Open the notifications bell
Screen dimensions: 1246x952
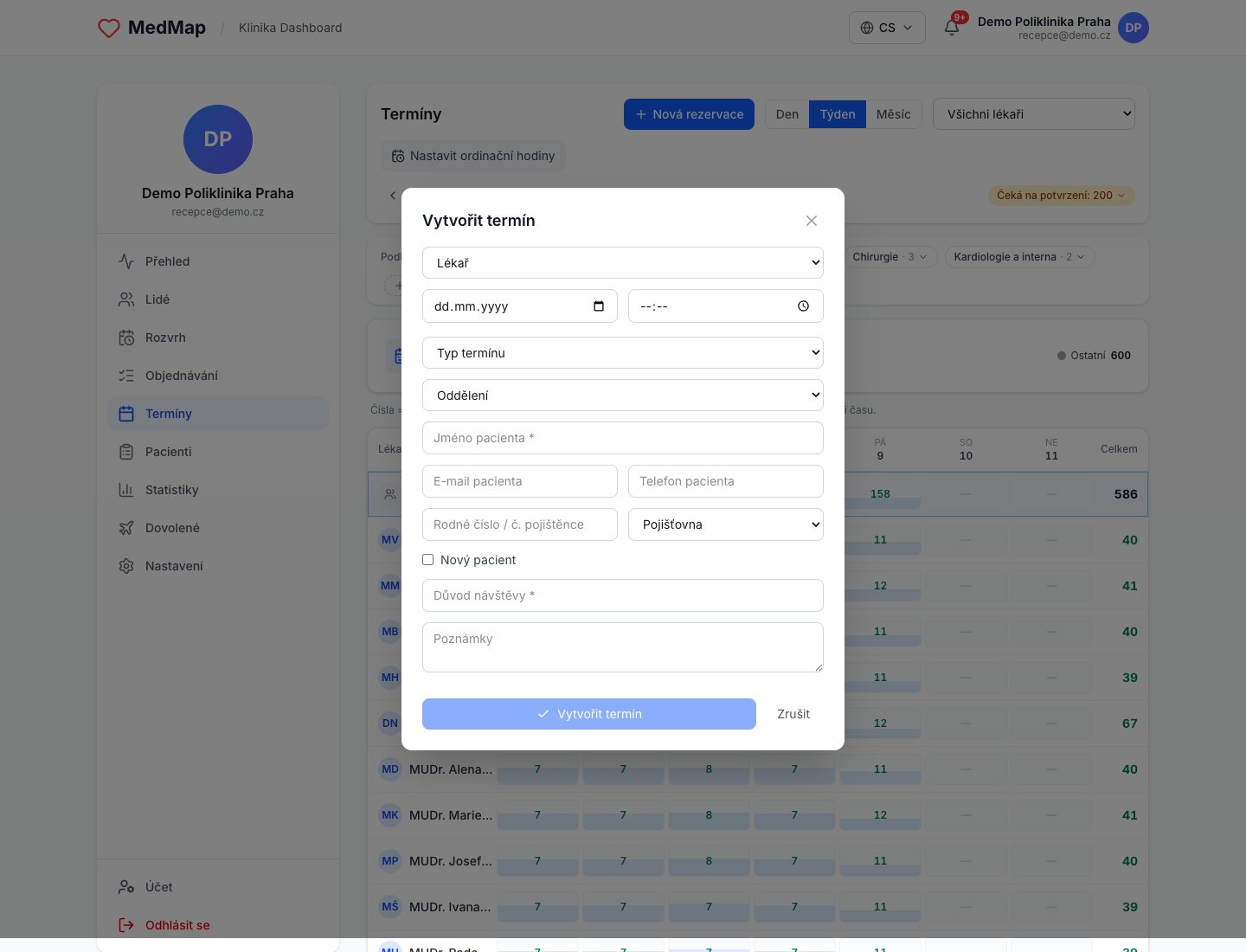[952, 28]
